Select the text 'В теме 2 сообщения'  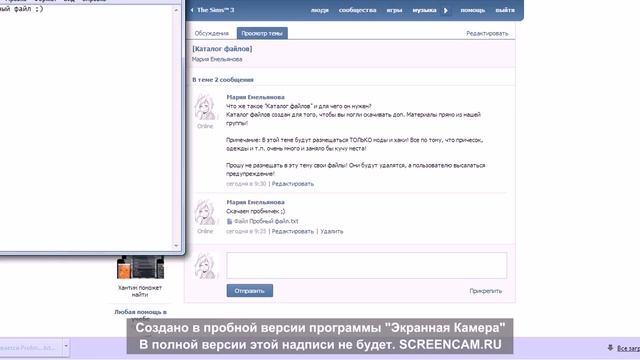coord(222,80)
